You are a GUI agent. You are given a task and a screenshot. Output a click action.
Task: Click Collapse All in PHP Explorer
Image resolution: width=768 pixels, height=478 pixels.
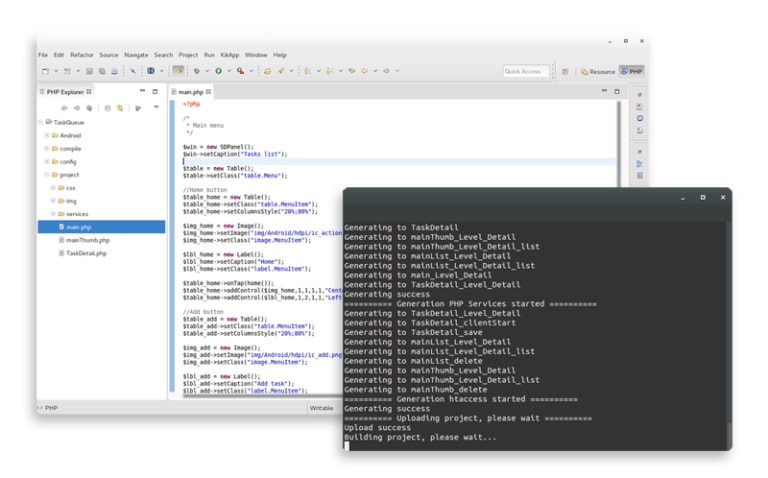[107, 108]
